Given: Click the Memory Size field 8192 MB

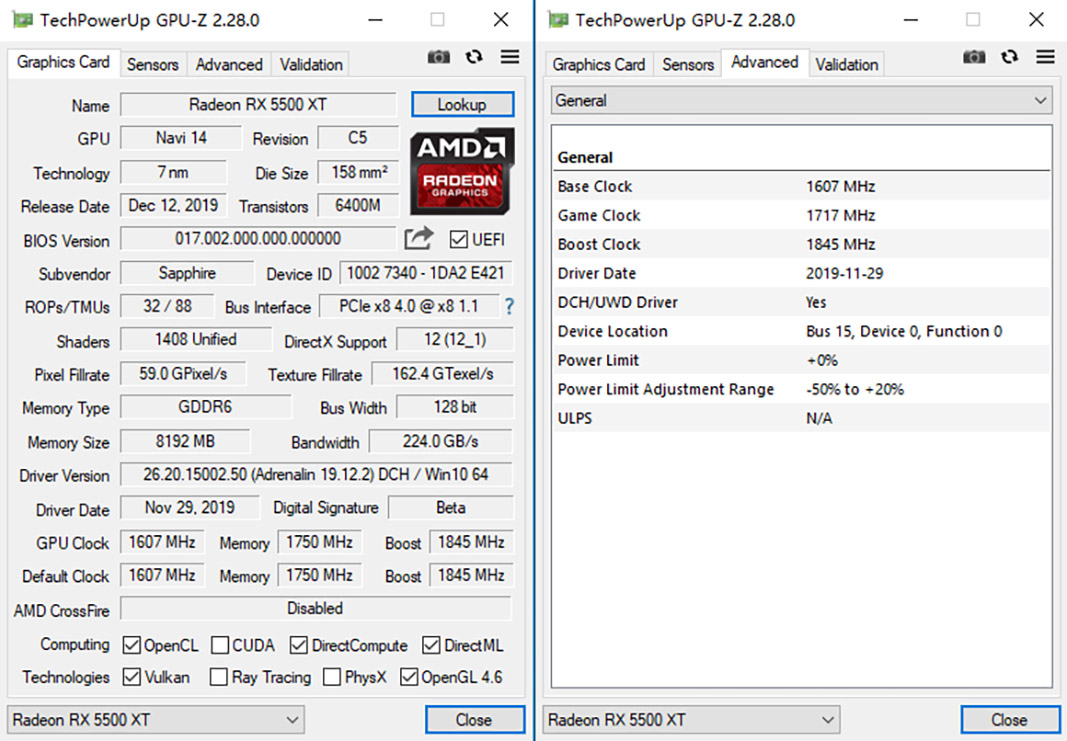Looking at the screenshot, I should tap(185, 442).
